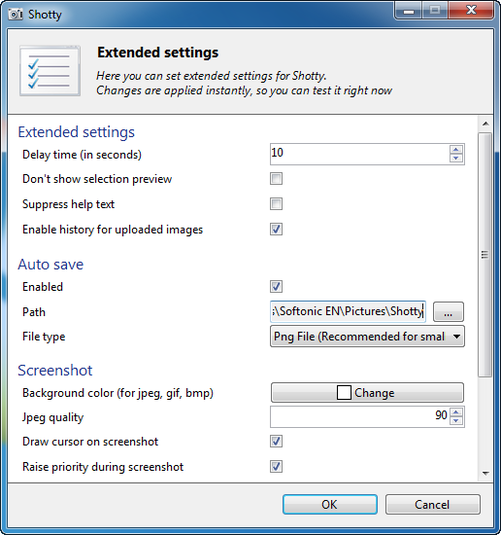The width and height of the screenshot is (501, 535).
Task: Click the scrollbar down arrow
Action: click(486, 473)
